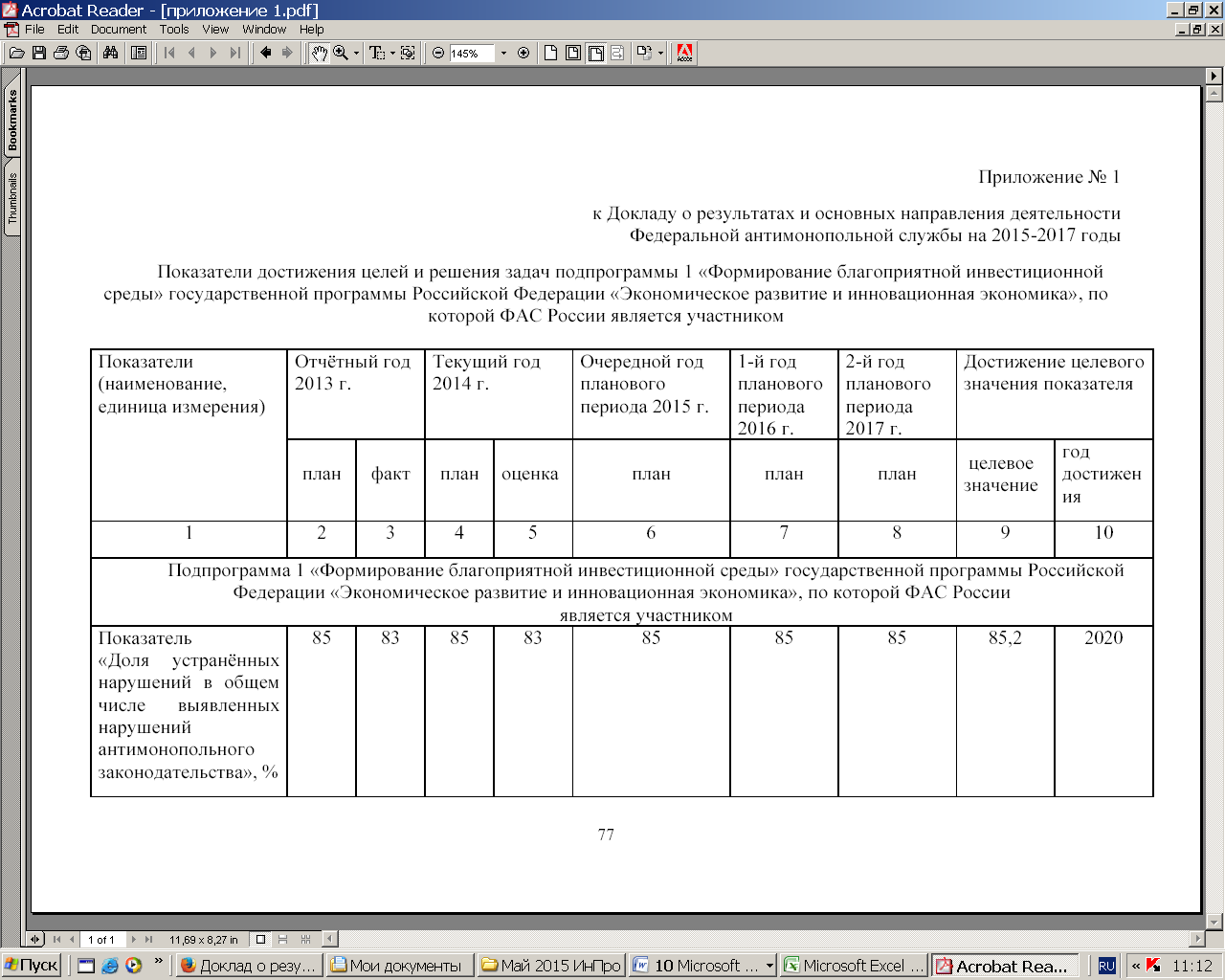Click the zoom out minus button
This screenshot has height=980, width=1225.
(x=438, y=54)
